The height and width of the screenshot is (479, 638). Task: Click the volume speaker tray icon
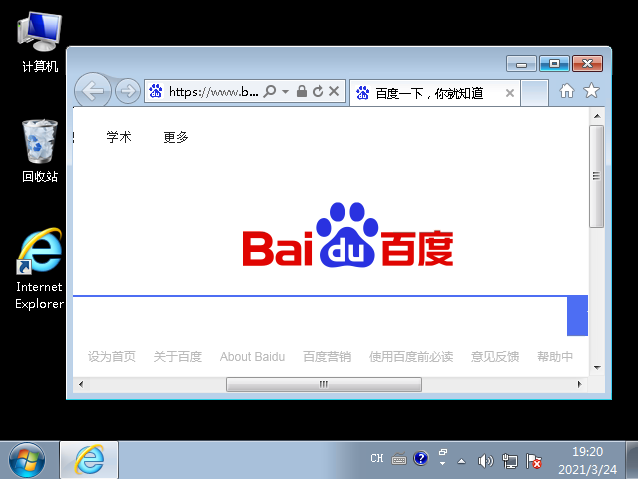tap(485, 461)
